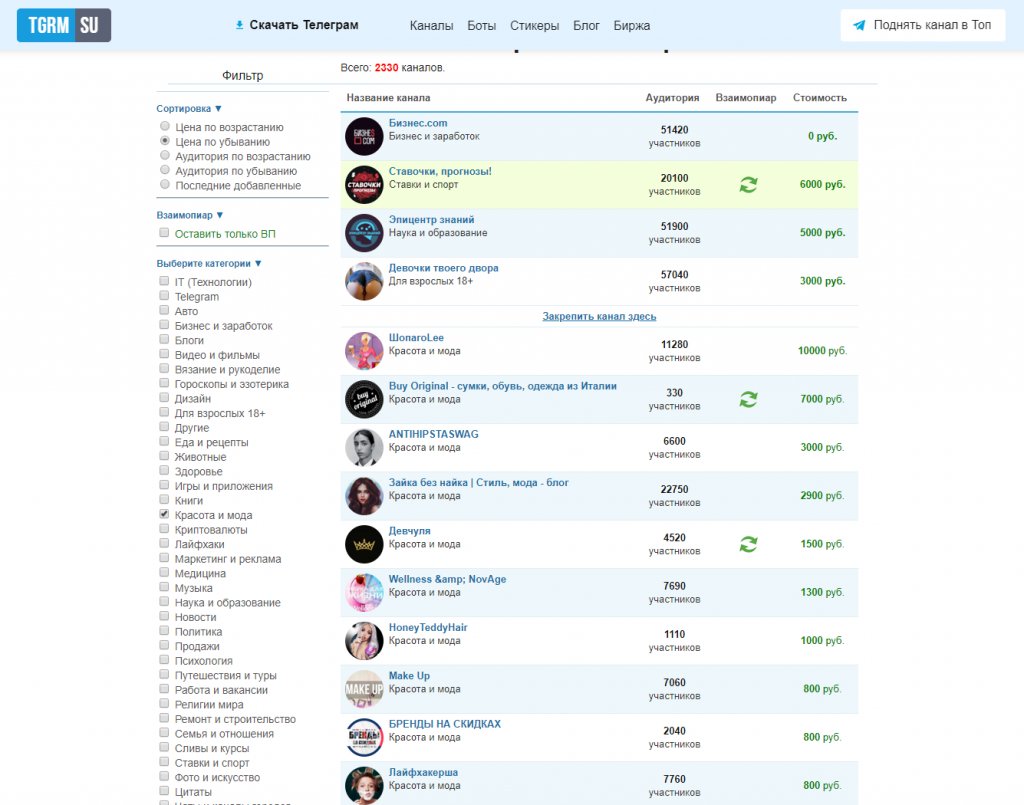Click the Telegram plane icon in Поднять канал button

[x=859, y=25]
